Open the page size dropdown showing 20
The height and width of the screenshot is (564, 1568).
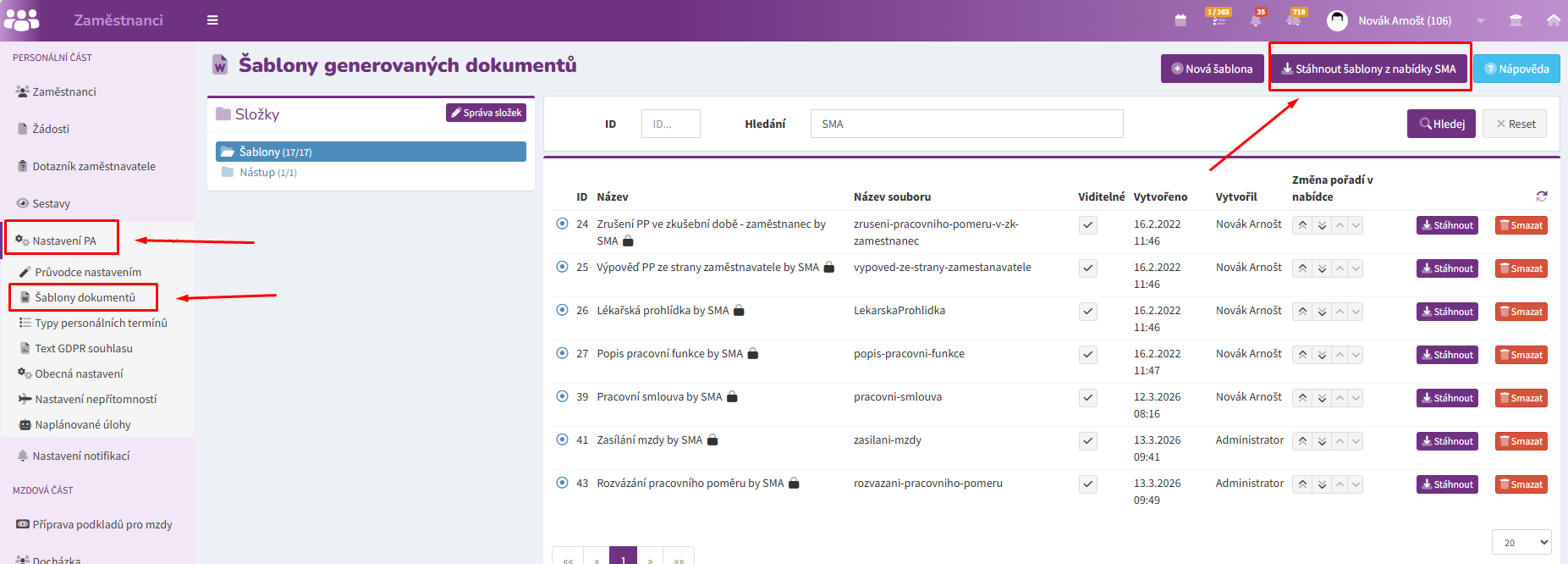pos(1521,543)
